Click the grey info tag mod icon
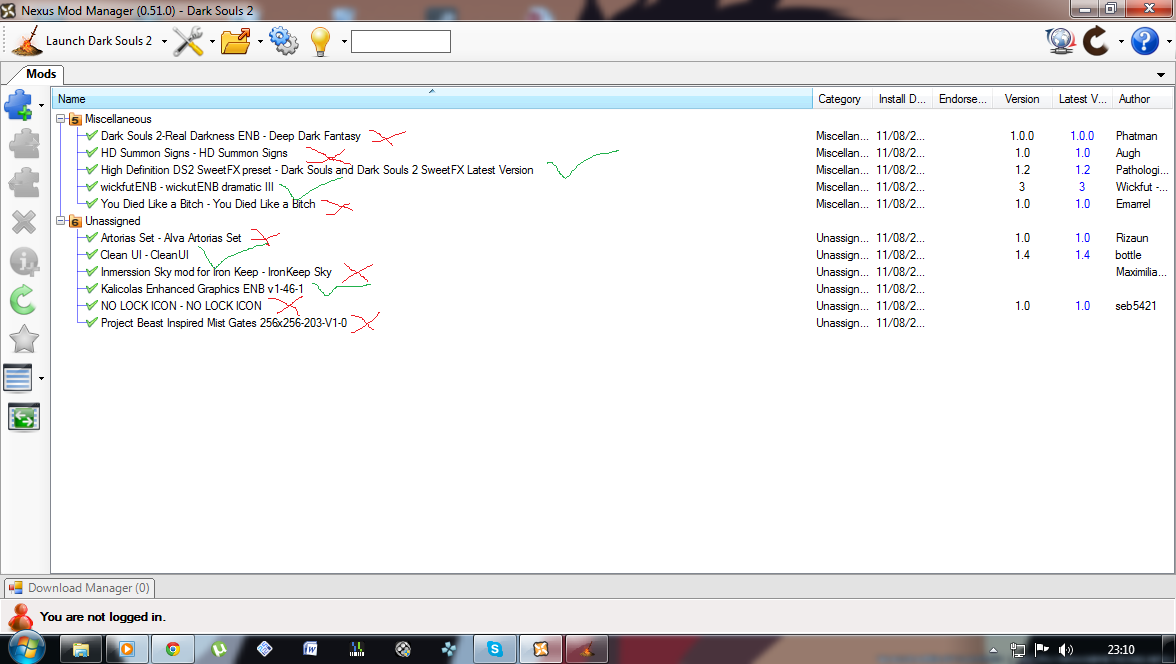 tap(23, 261)
